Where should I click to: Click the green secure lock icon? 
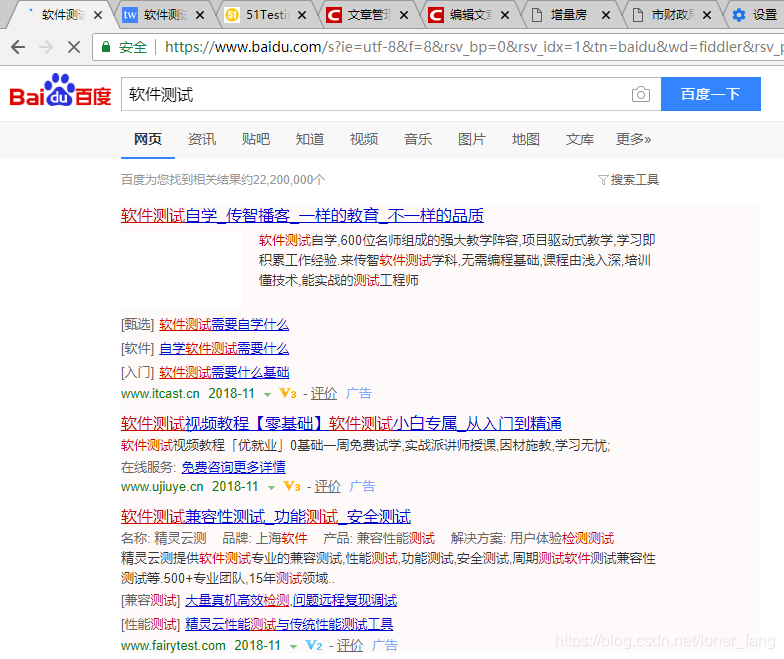pyautogui.click(x=106, y=47)
